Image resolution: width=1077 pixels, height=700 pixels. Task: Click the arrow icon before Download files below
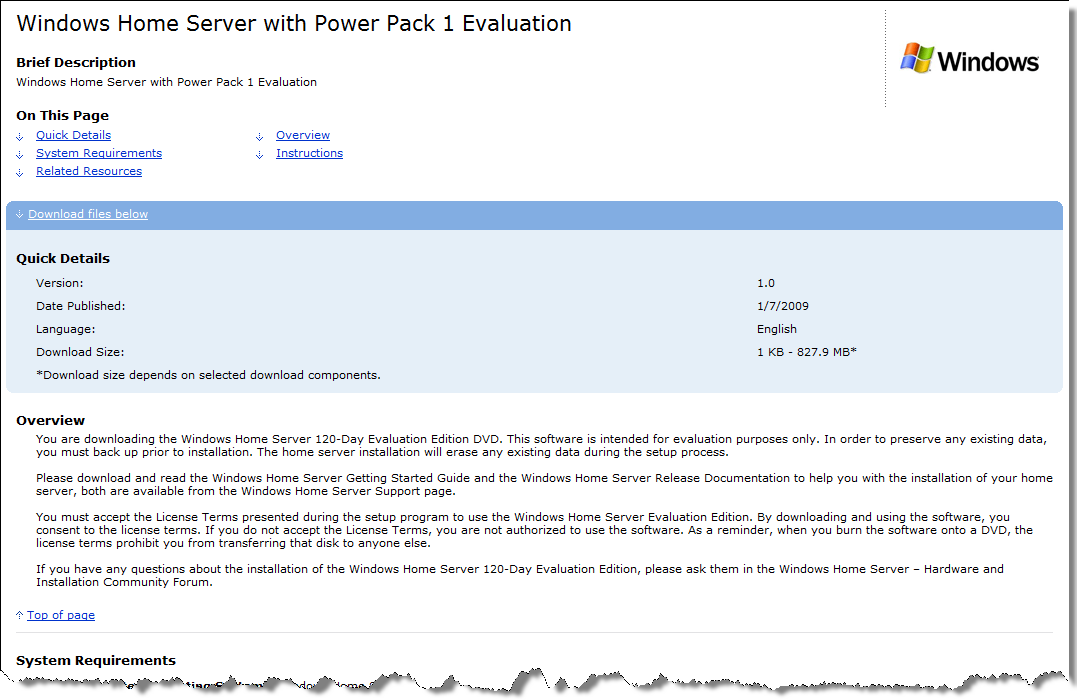pyautogui.click(x=19, y=214)
